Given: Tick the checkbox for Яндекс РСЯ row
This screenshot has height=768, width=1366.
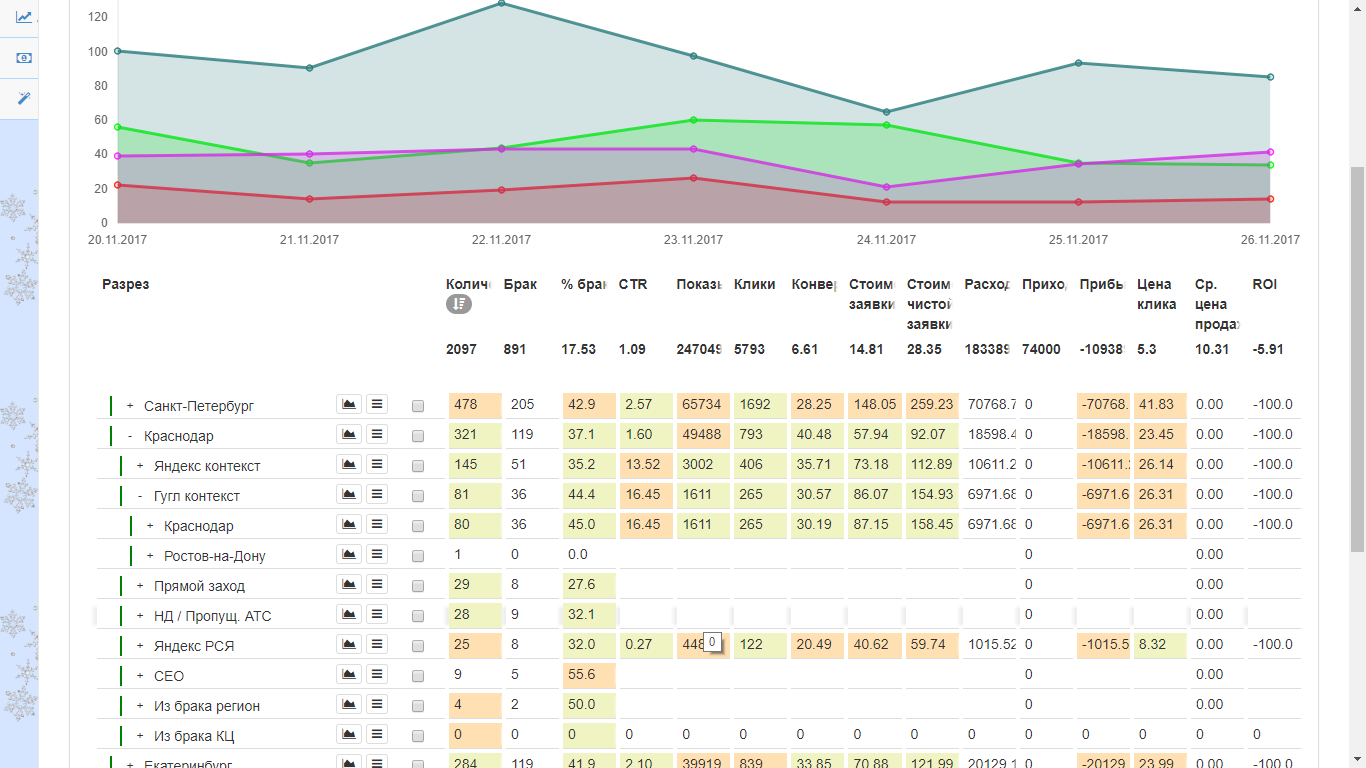Looking at the screenshot, I should pos(418,646).
